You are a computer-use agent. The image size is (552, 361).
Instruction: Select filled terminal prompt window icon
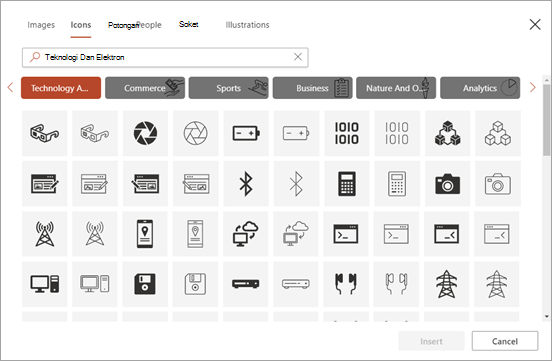[346, 234]
